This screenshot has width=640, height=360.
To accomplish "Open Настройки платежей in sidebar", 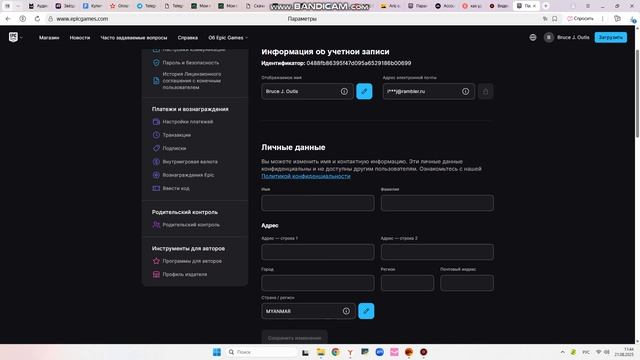I will pyautogui.click(x=183, y=122).
